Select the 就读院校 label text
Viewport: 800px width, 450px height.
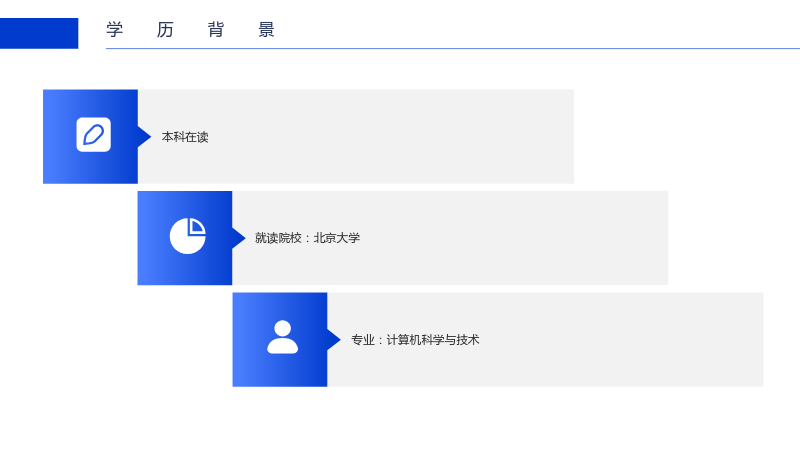279,238
